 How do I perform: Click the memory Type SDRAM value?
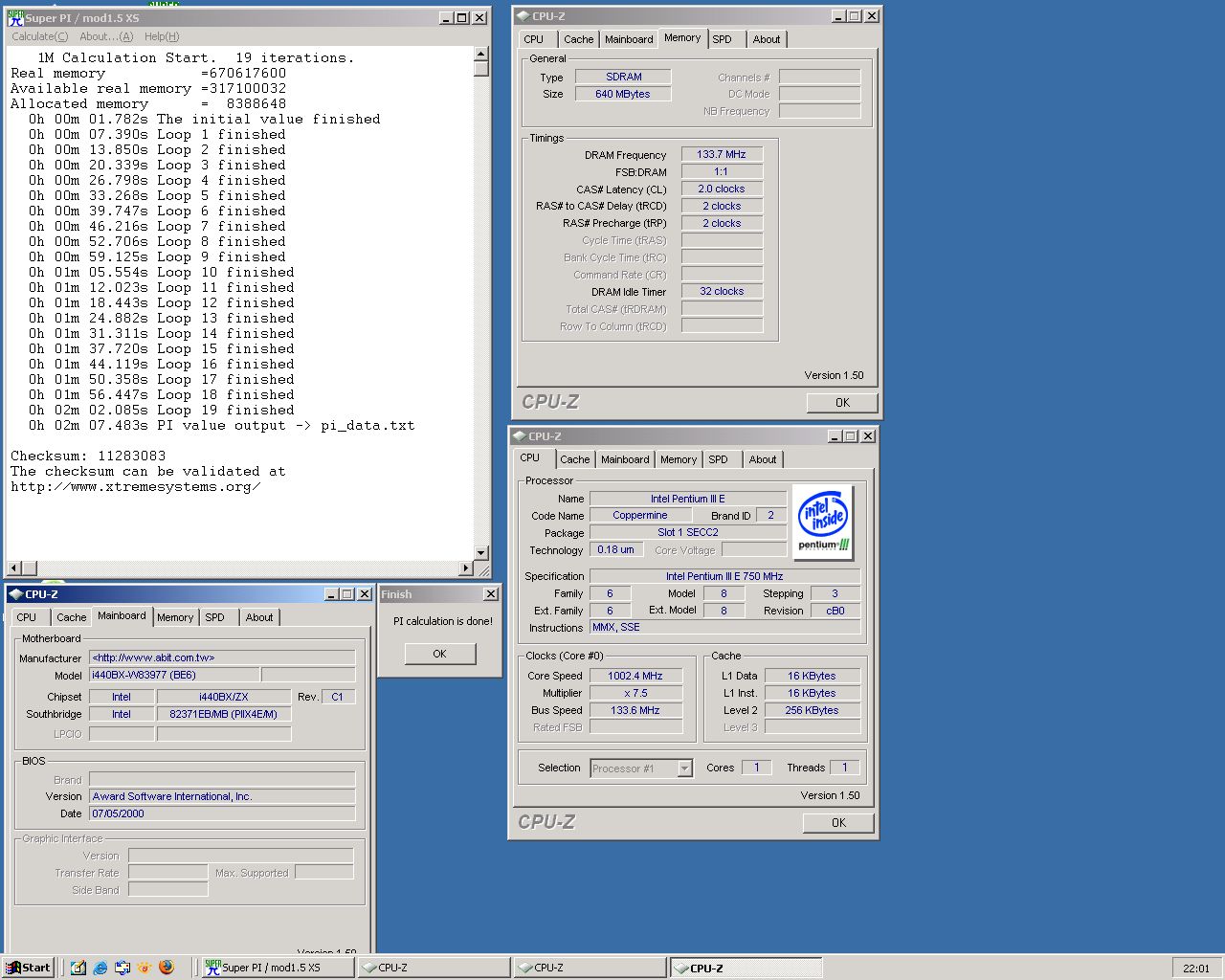click(x=623, y=77)
